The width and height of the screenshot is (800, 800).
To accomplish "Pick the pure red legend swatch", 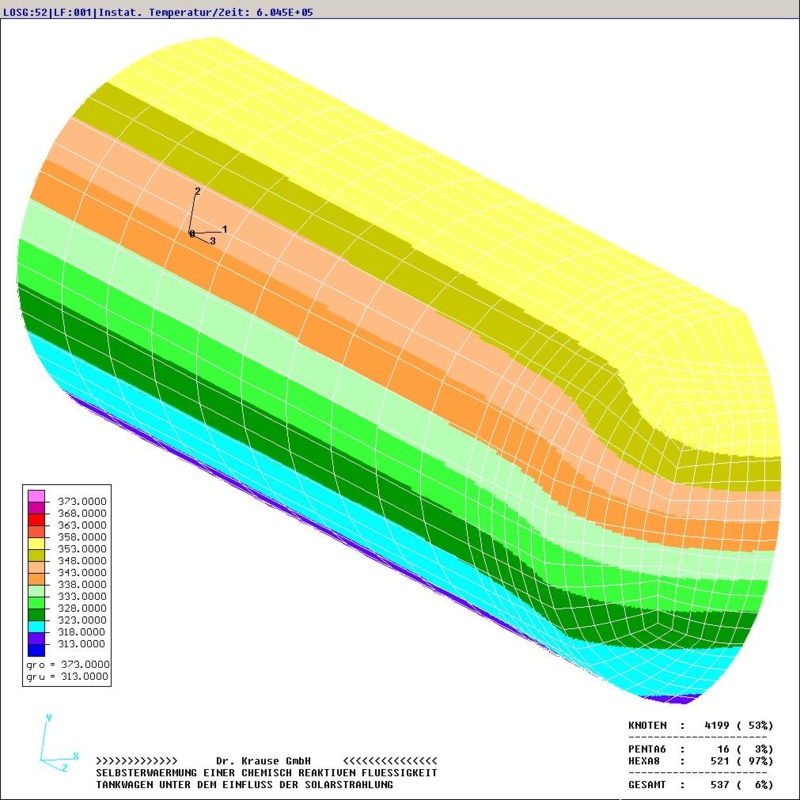I will 36,519.
